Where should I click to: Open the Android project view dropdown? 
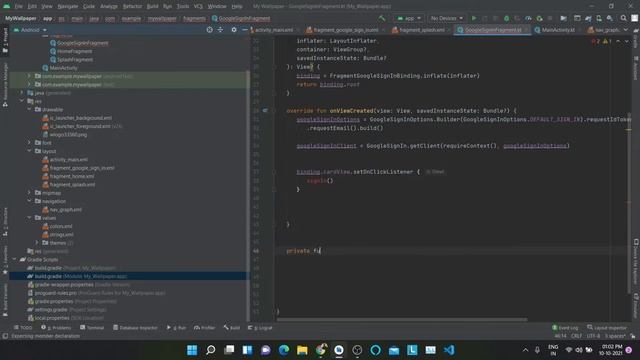click(x=30, y=30)
